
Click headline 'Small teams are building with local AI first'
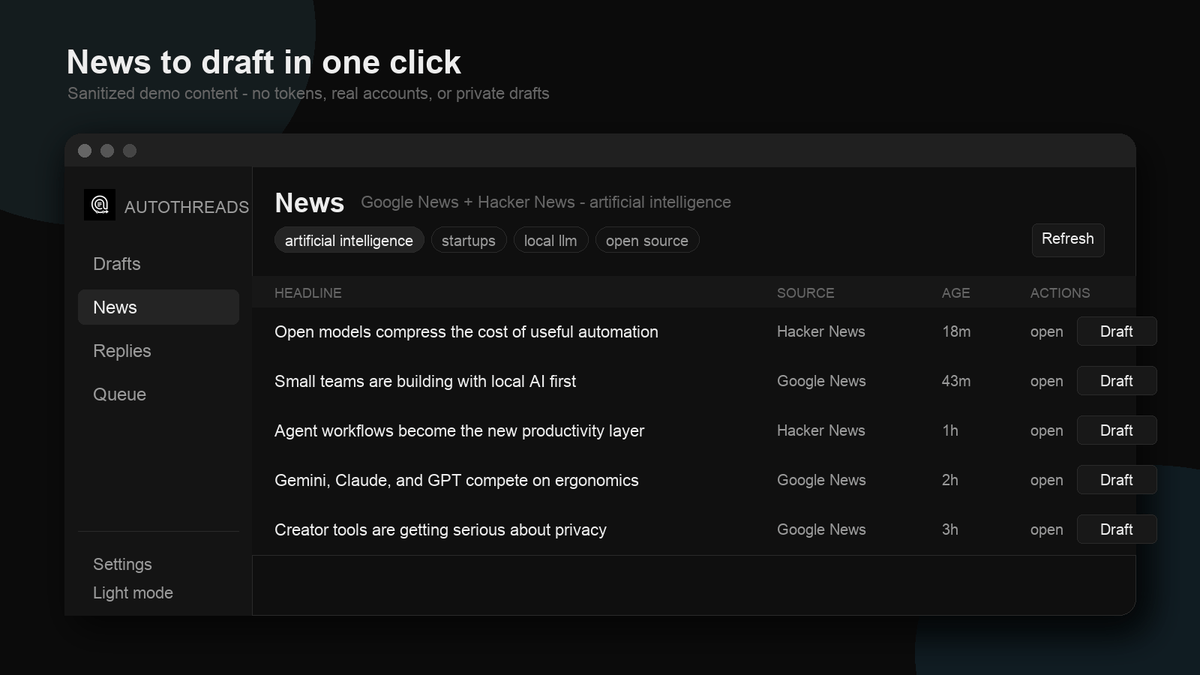click(425, 381)
